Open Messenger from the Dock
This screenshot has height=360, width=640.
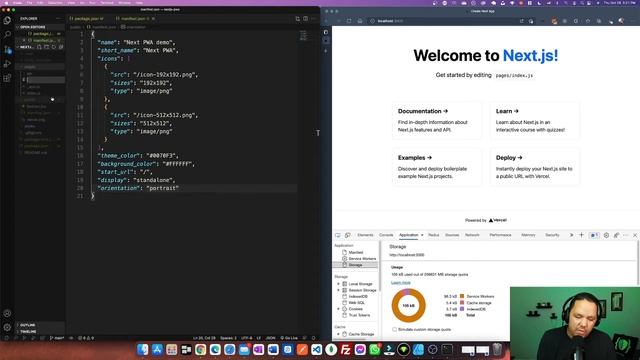coord(360,349)
